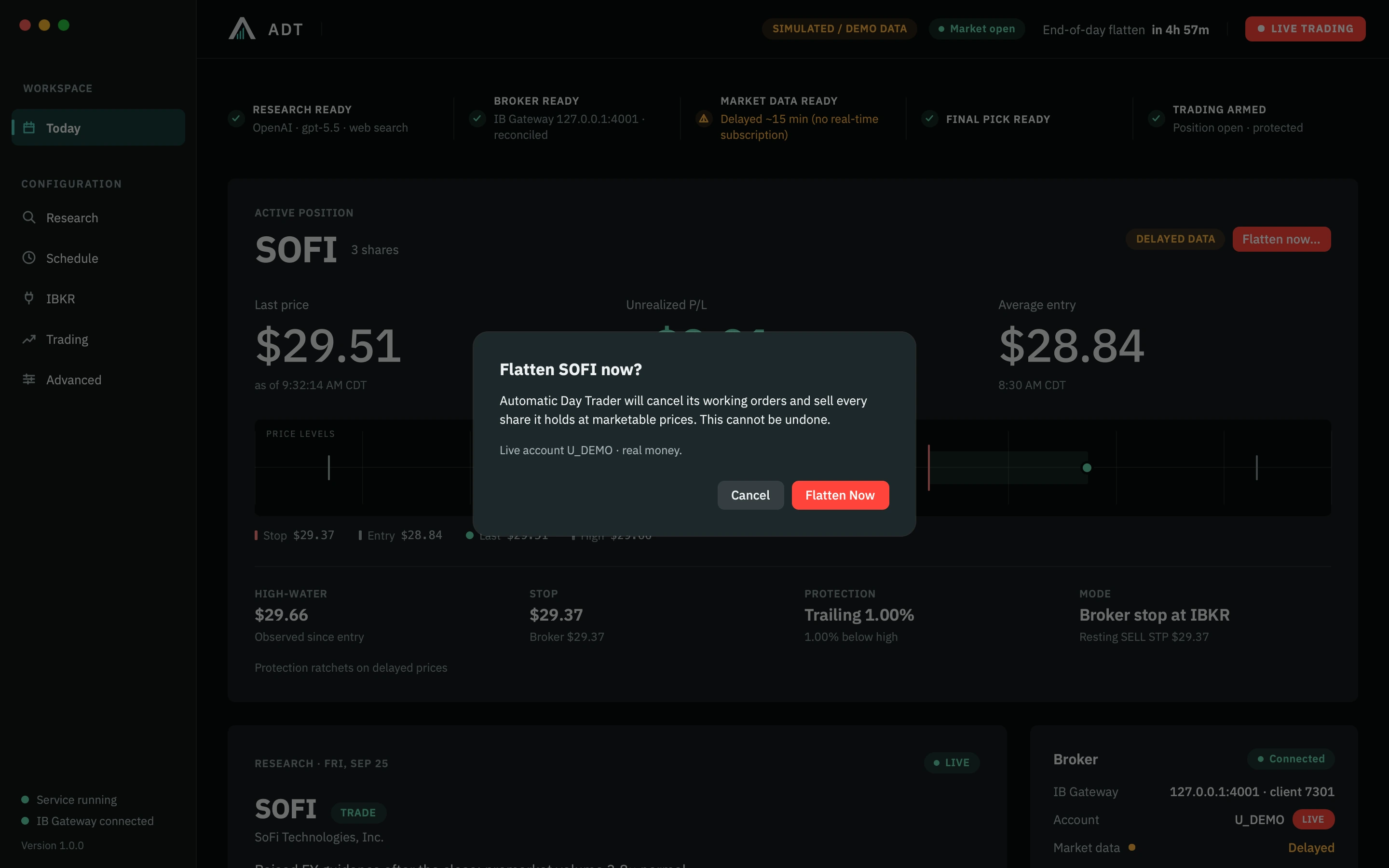Click the U_DEMO account value in the Broker panel
1389x868 pixels.
tap(1259, 819)
